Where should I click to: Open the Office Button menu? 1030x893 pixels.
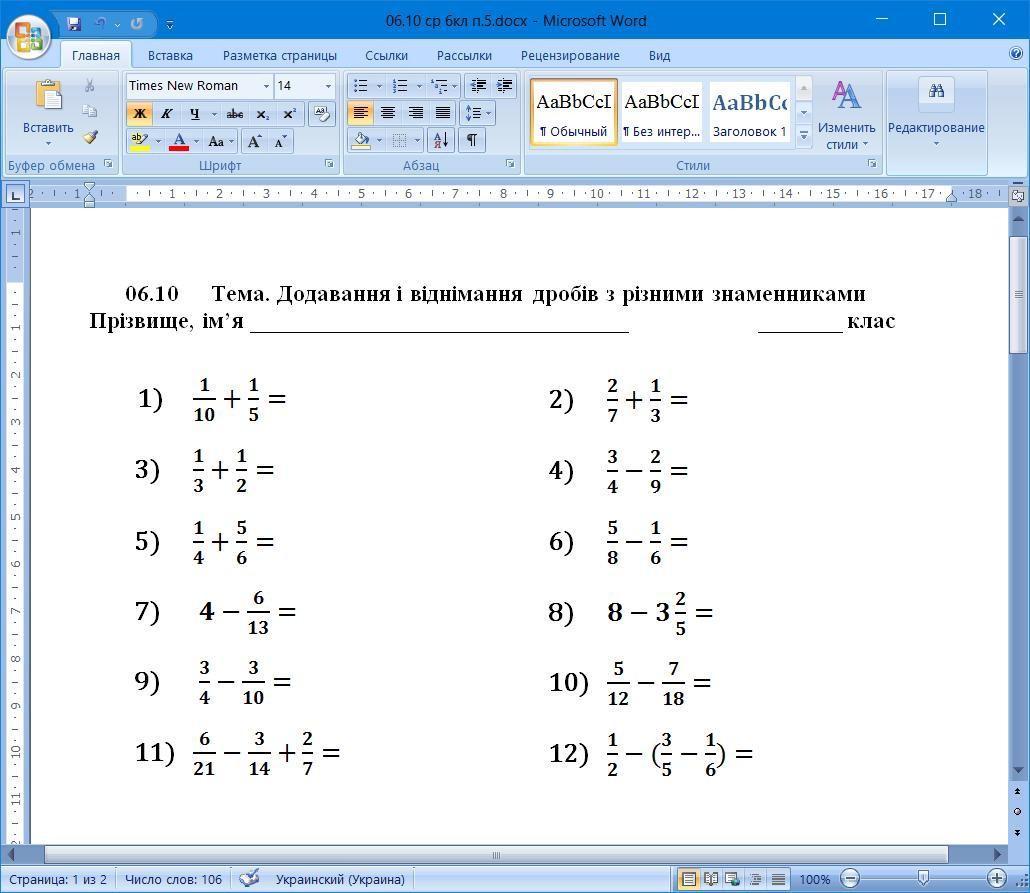point(29,35)
